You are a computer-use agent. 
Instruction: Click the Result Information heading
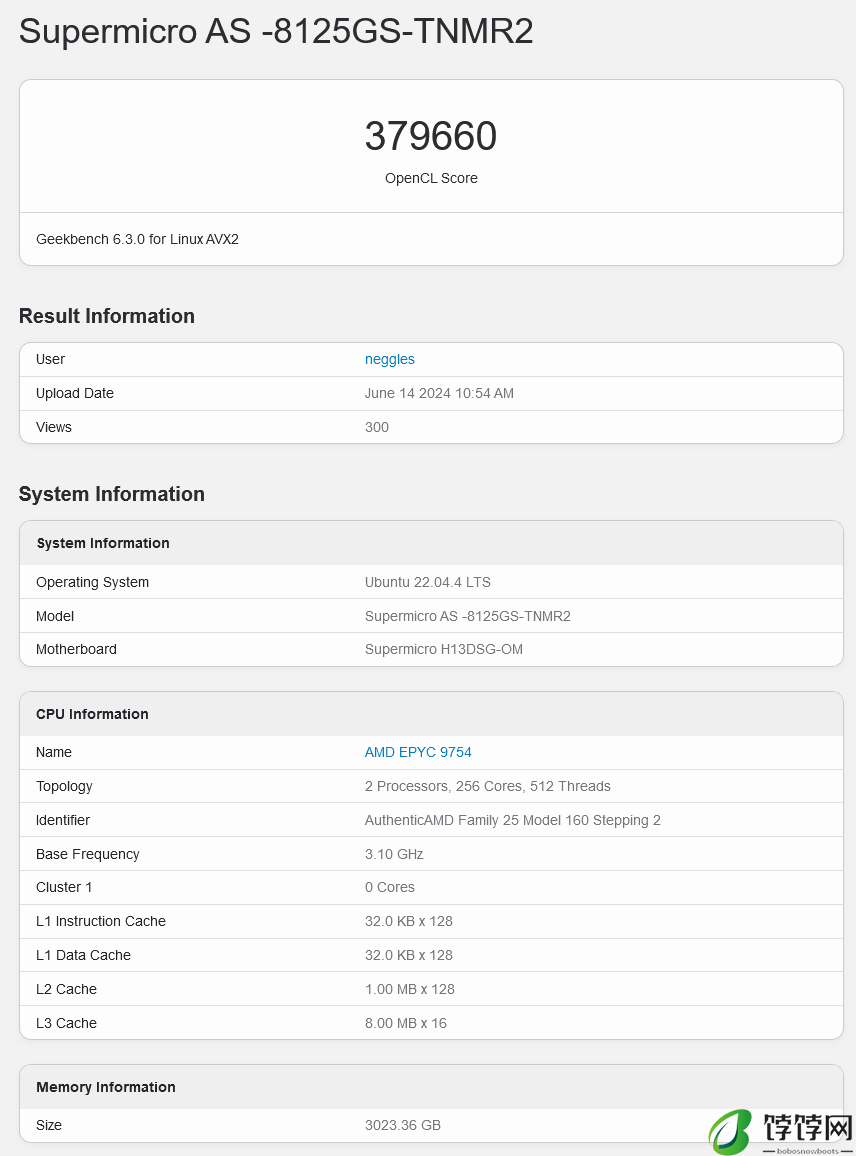pos(107,316)
